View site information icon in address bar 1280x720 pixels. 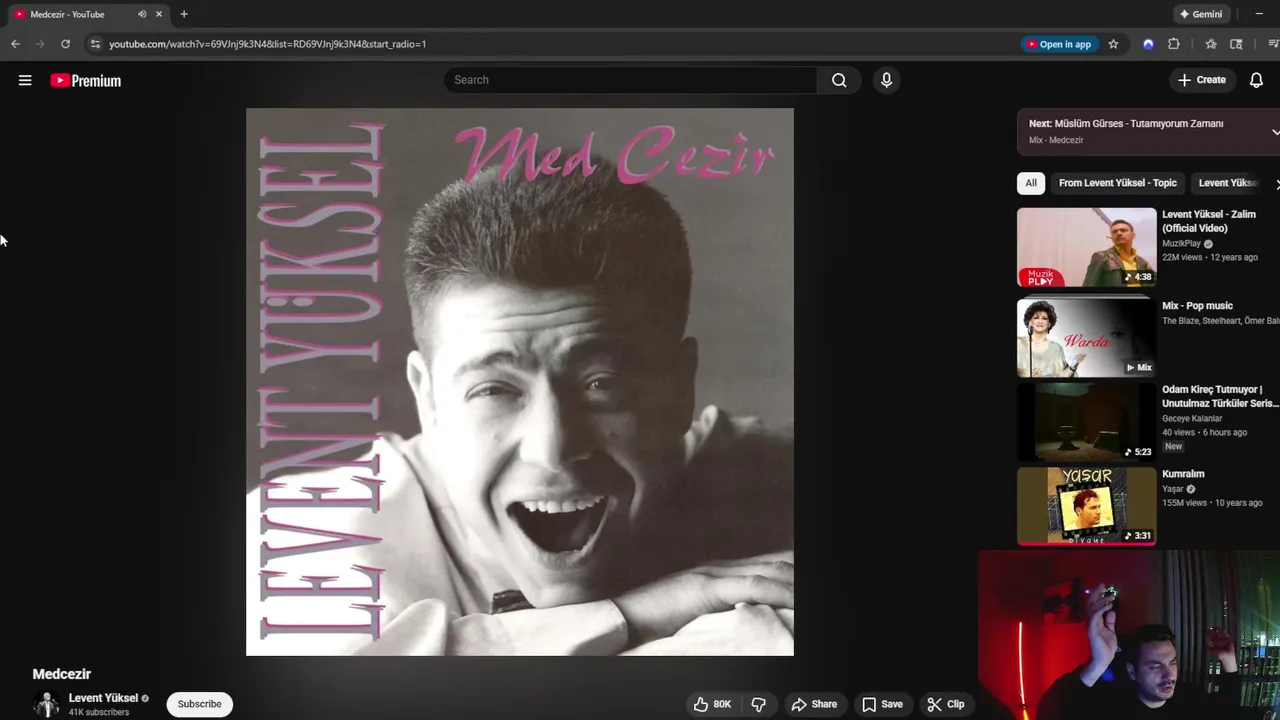click(x=95, y=44)
